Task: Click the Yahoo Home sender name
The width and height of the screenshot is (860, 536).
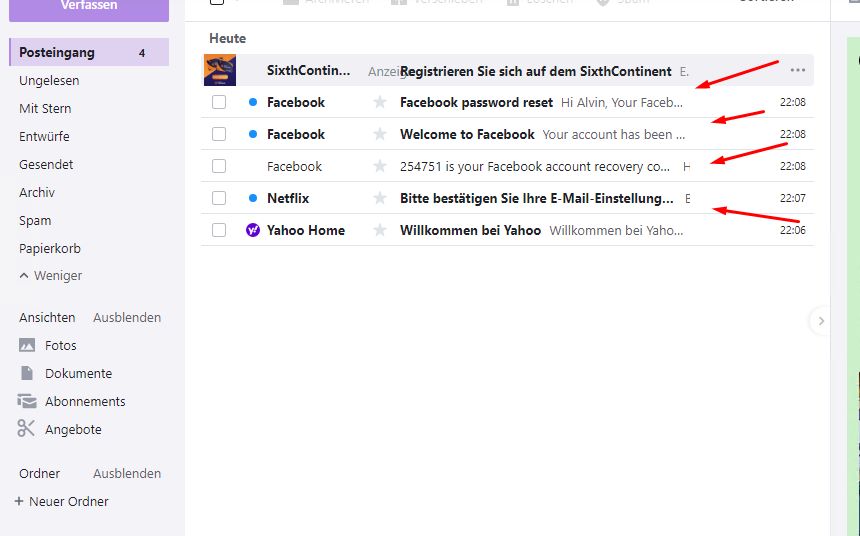Action: (305, 230)
